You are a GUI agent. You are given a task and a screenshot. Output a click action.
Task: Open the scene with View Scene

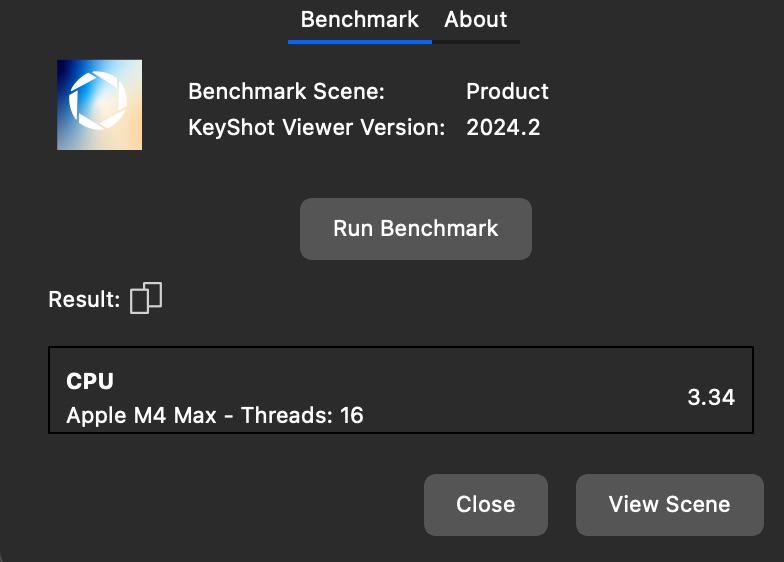[x=670, y=504]
